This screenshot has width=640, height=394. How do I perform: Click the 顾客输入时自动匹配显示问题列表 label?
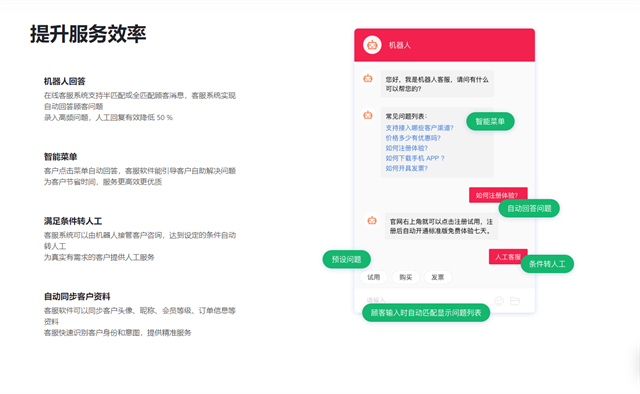tap(426, 313)
